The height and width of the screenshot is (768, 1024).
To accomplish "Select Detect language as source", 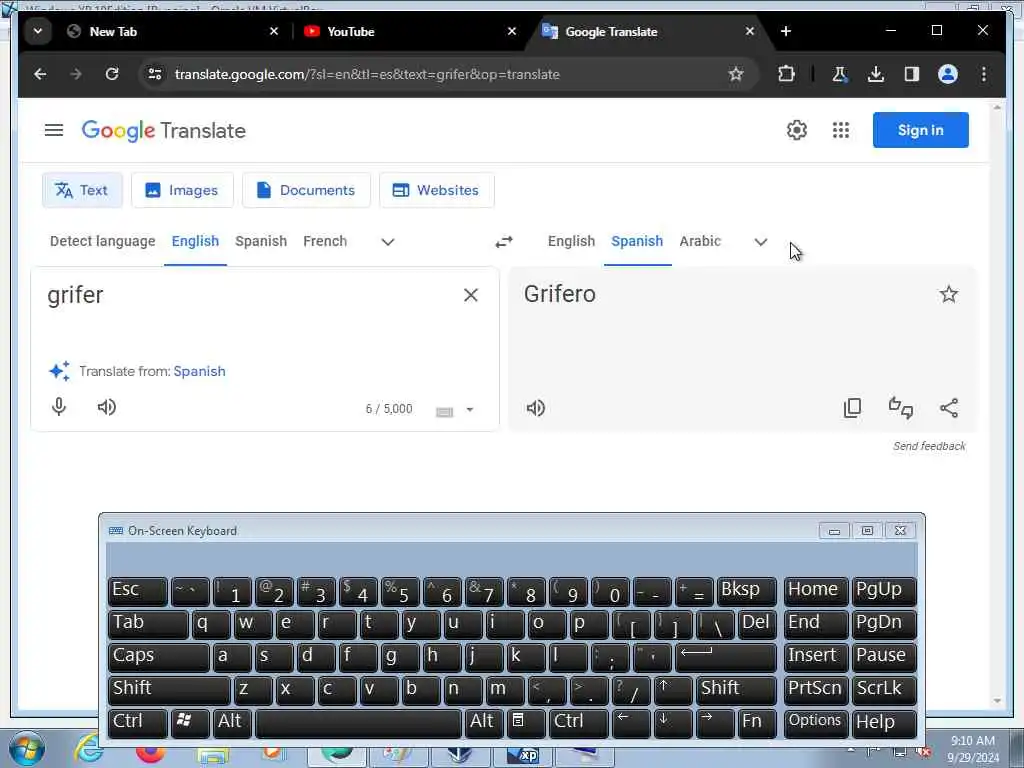I will tap(103, 241).
